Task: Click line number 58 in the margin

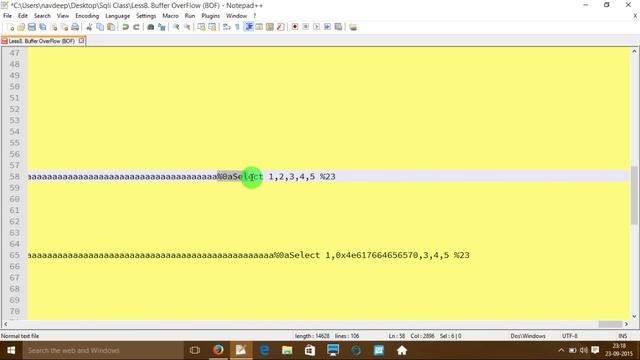Action: pos(15,177)
